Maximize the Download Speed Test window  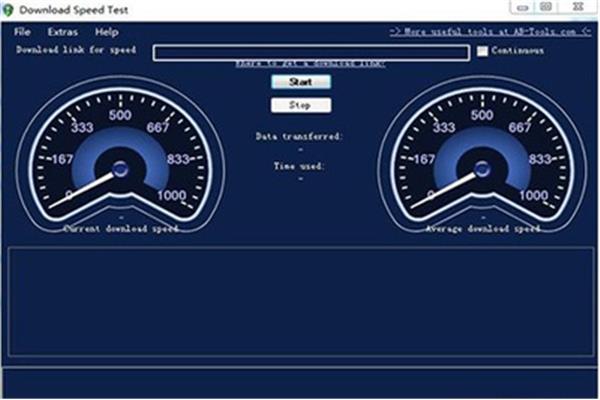[546, 7]
